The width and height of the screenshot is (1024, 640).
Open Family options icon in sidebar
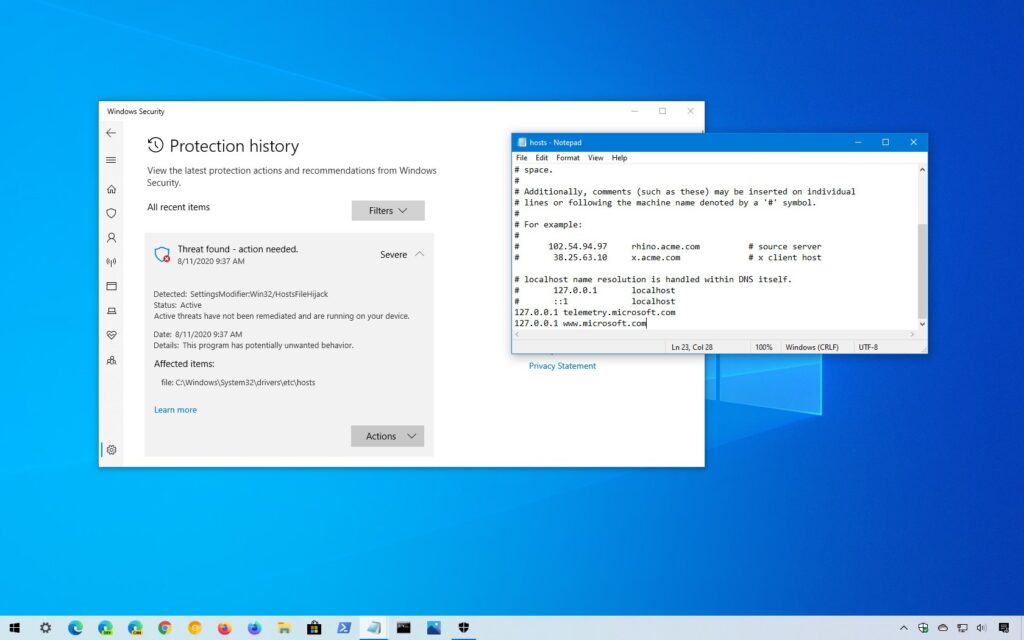(x=111, y=360)
